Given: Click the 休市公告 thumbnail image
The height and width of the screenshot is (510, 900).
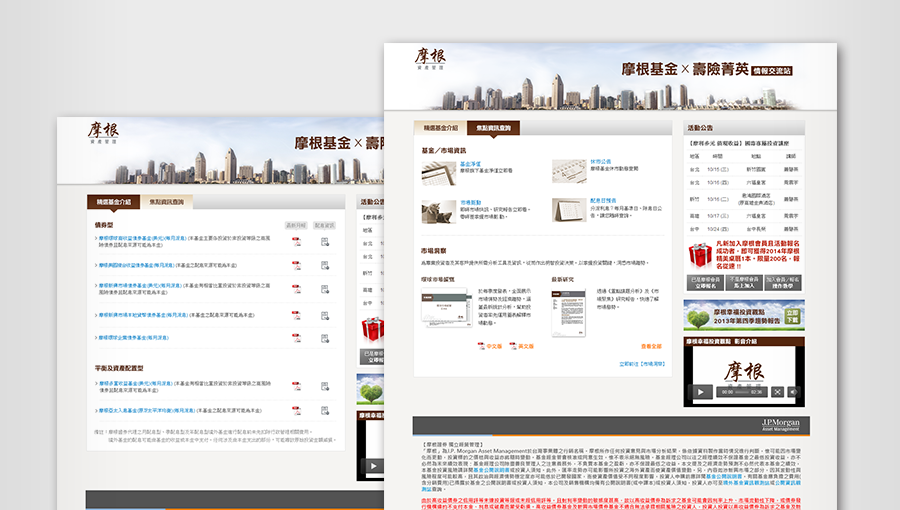Looking at the screenshot, I should point(569,171).
